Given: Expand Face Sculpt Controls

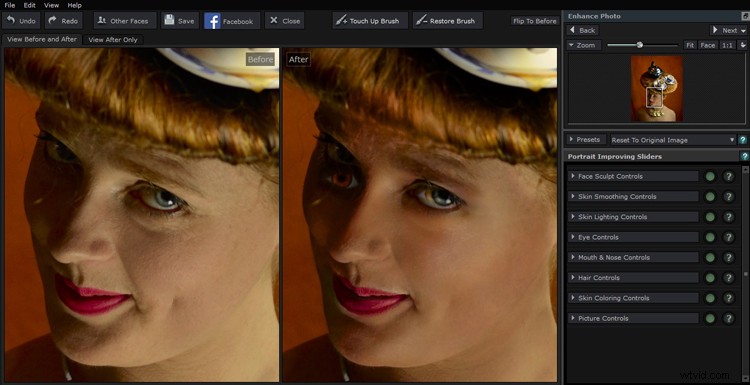Looking at the screenshot, I should 633,176.
